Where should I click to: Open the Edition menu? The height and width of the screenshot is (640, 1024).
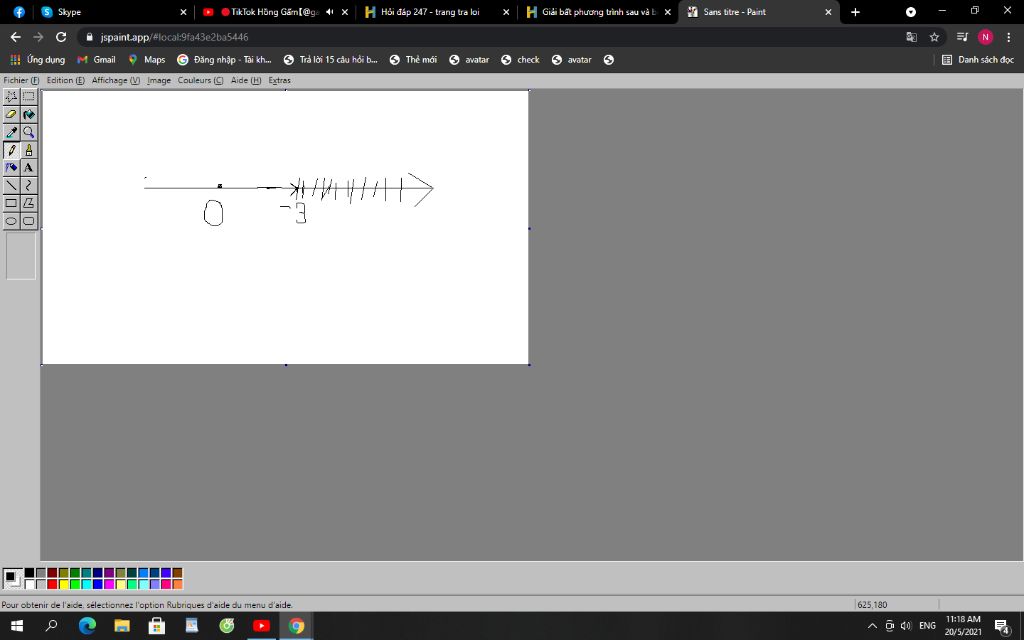65,80
